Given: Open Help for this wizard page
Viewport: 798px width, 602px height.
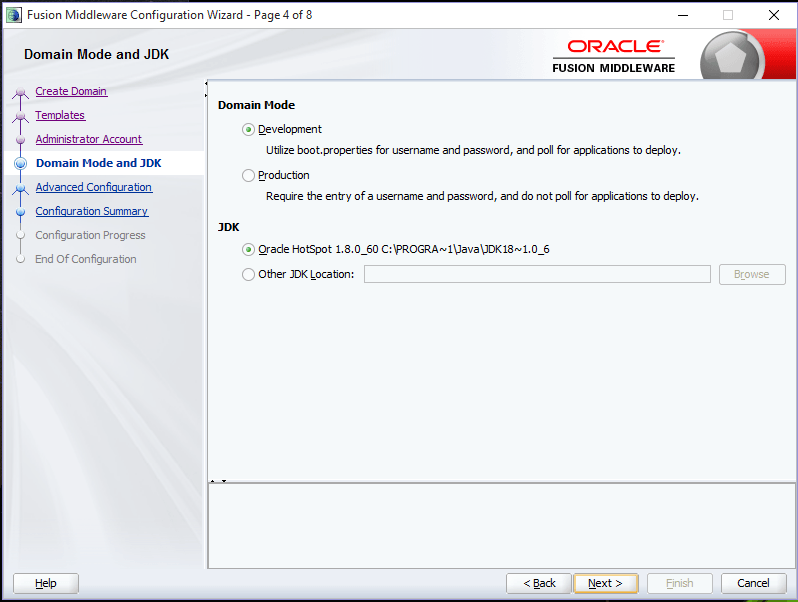Looking at the screenshot, I should 46,583.
